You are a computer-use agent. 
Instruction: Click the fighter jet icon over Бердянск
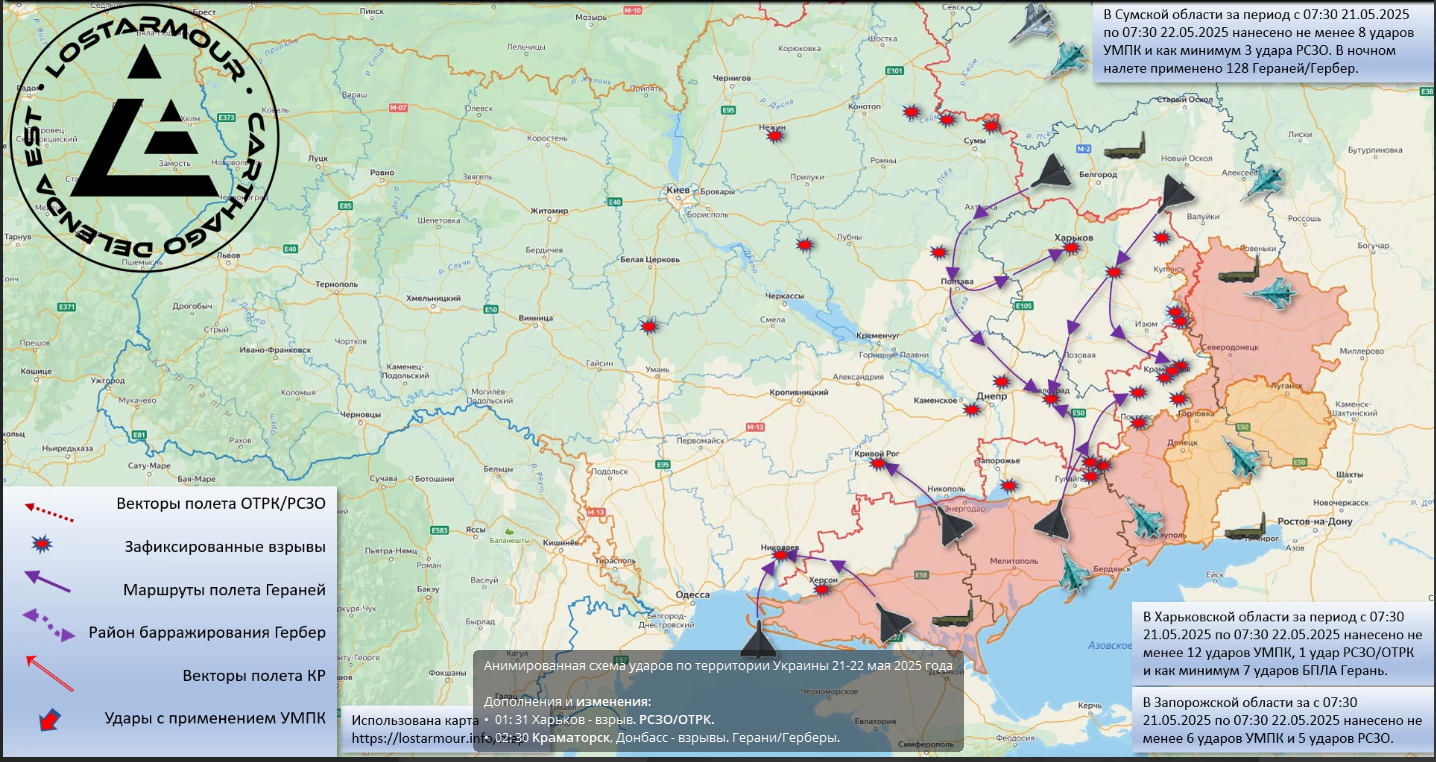(1072, 571)
